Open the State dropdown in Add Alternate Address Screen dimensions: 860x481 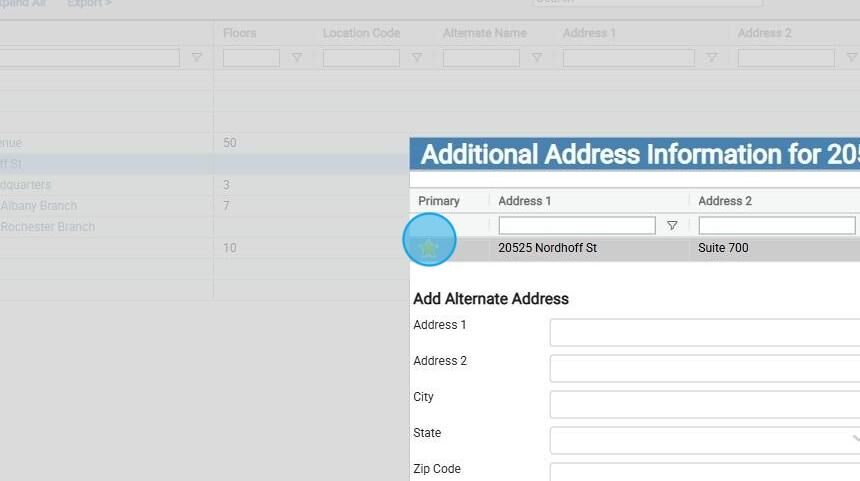tap(705, 440)
